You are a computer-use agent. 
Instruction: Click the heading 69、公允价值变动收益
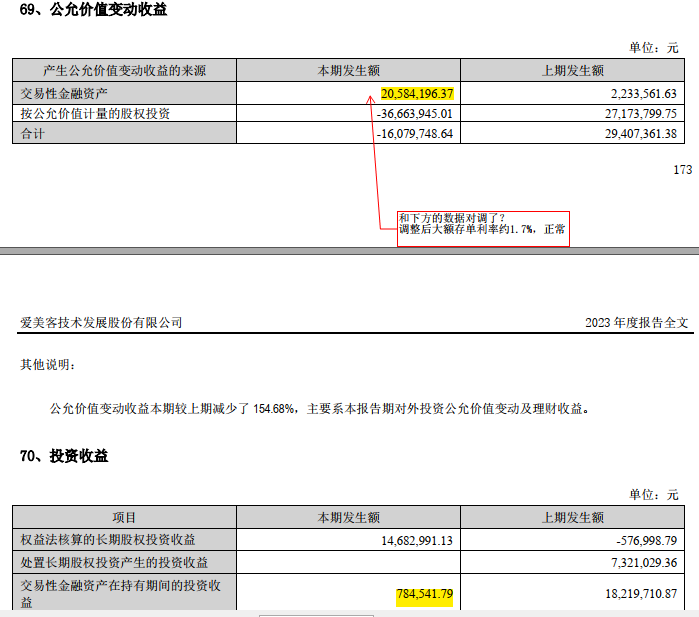(x=93, y=9)
